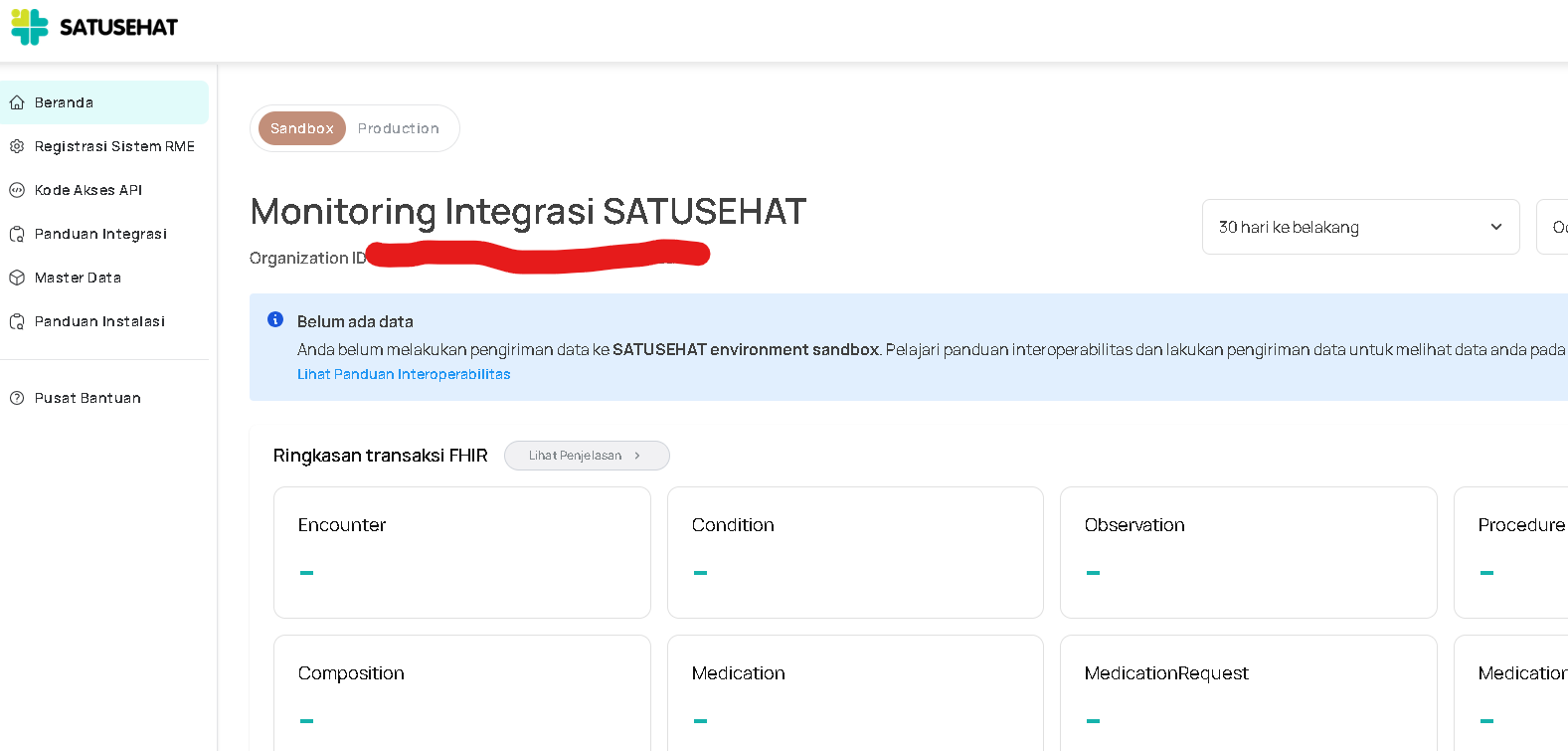Click the Master Data cube icon
This screenshot has width=1568, height=751.
click(17, 278)
